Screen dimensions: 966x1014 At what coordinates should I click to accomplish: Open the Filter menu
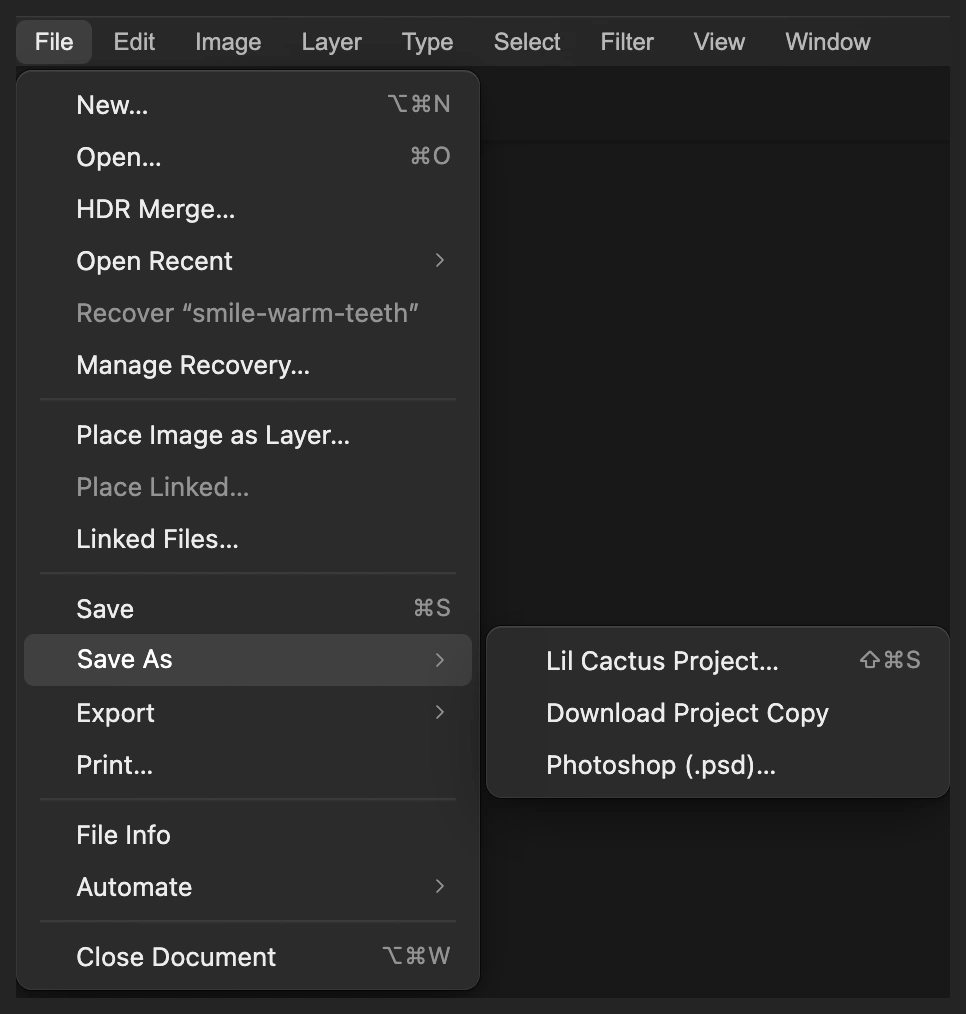point(627,42)
